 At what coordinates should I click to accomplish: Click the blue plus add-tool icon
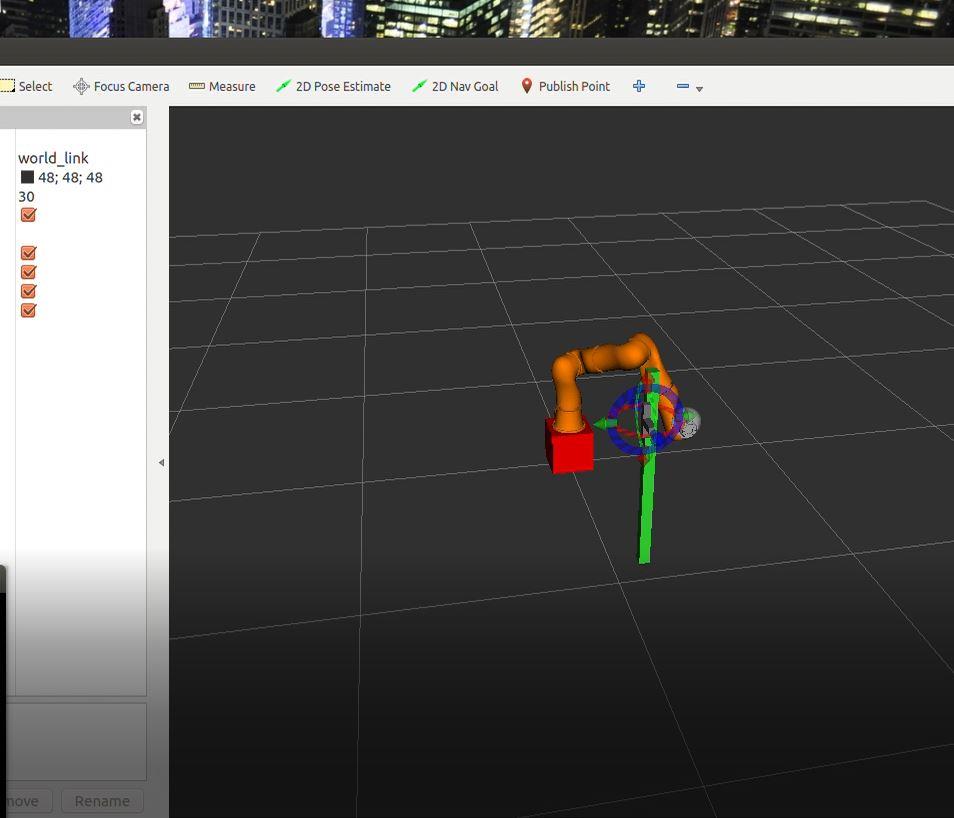tap(639, 86)
